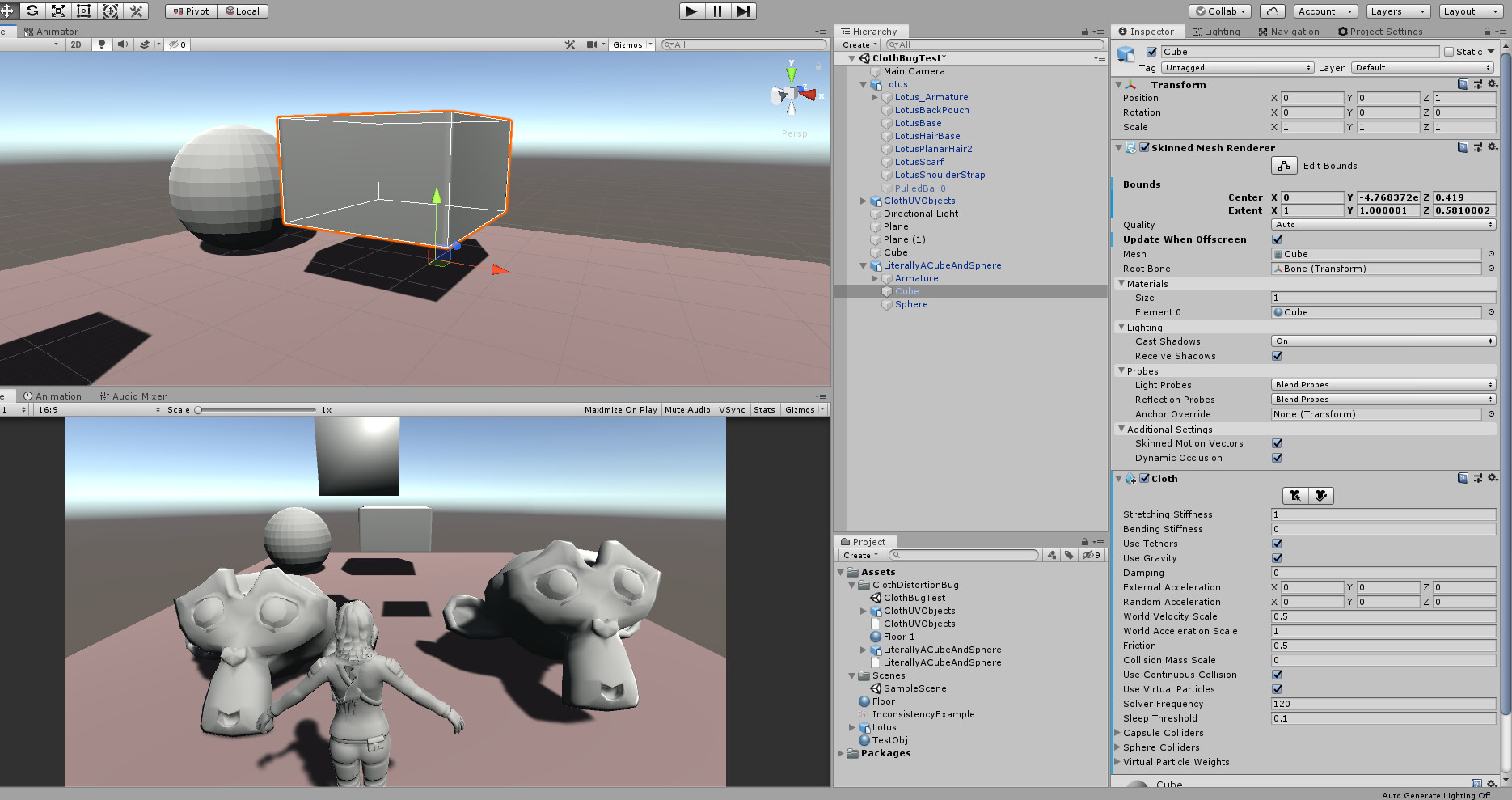This screenshot has width=1512, height=800.
Task: Open the Reflection Probes dropdown
Action: pos(1383,400)
